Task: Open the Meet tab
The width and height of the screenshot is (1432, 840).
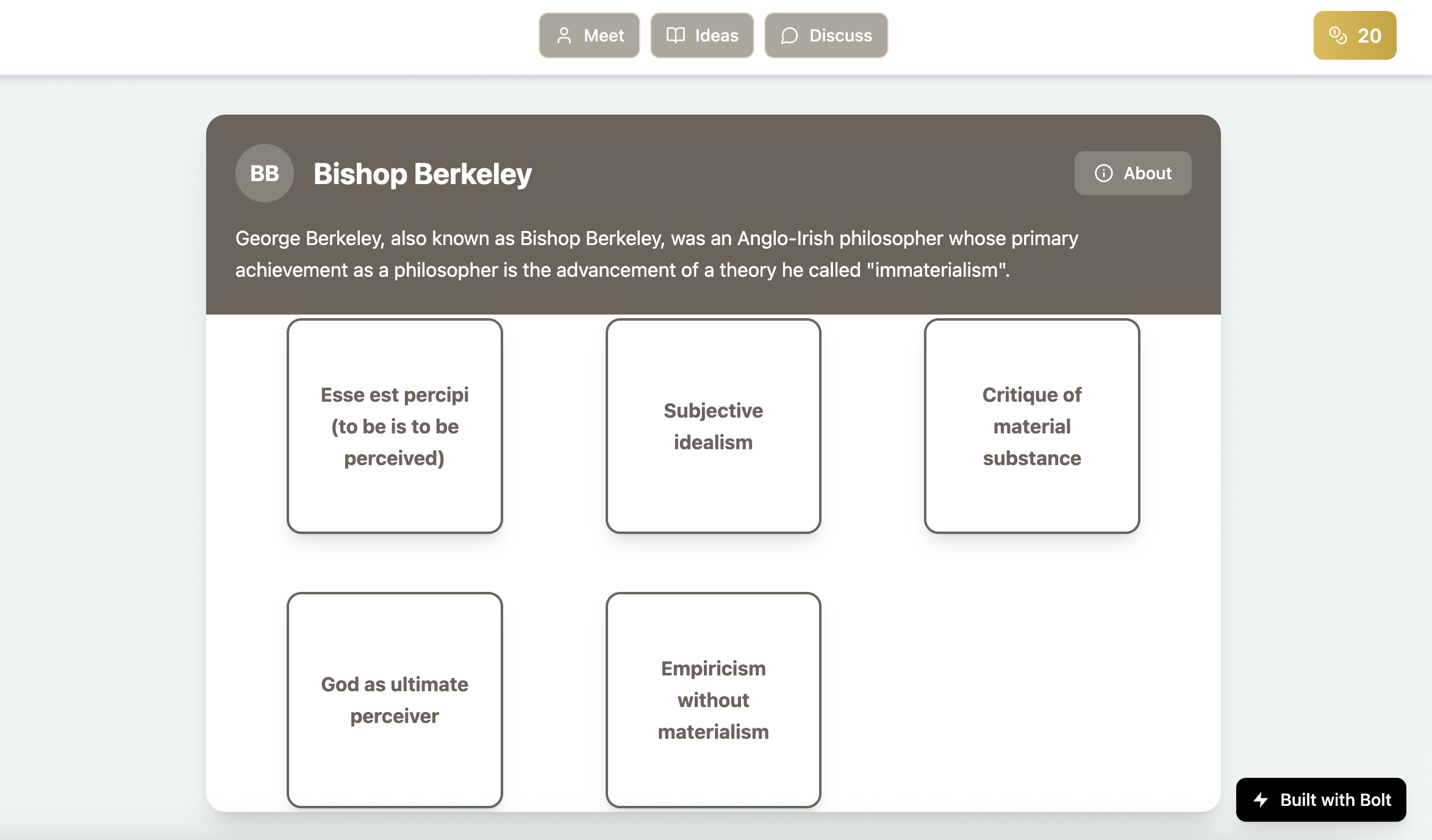Action: (x=589, y=35)
